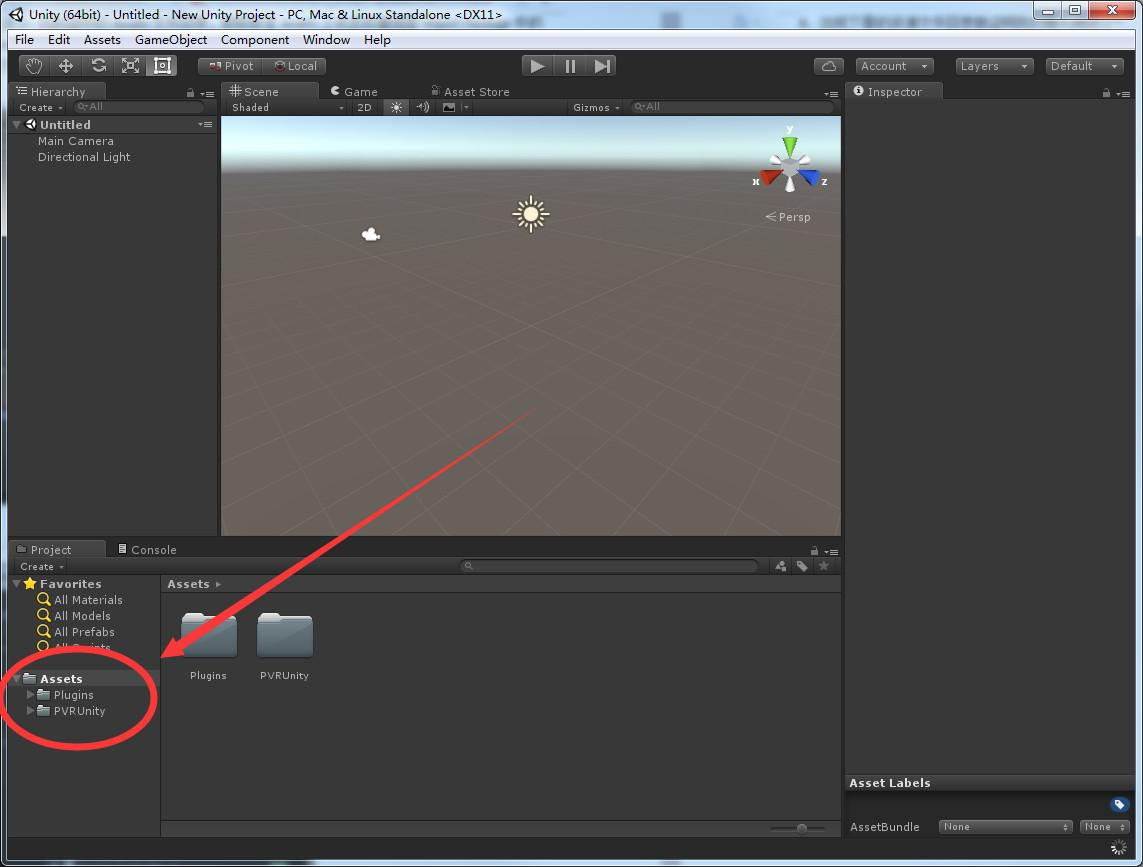The height and width of the screenshot is (867, 1143).
Task: Select the Rect Transform tool
Action: coord(162,66)
